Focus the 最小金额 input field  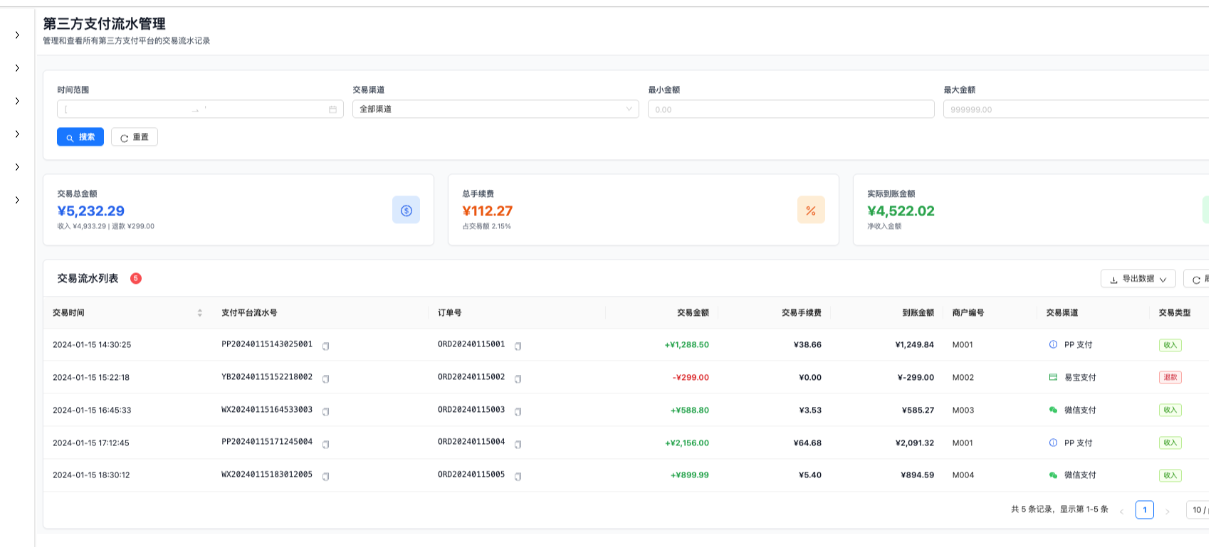tap(791, 109)
